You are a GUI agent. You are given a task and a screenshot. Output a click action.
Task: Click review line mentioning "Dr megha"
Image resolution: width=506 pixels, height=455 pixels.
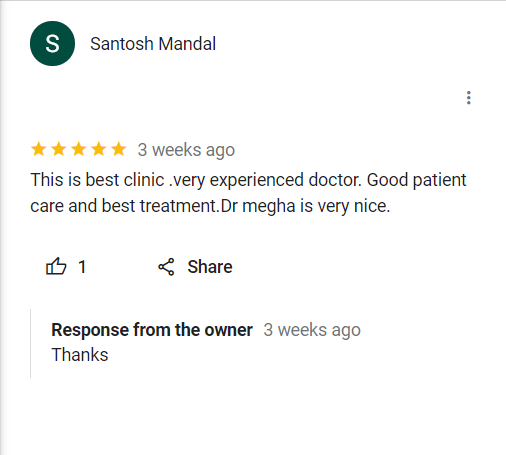pos(210,206)
